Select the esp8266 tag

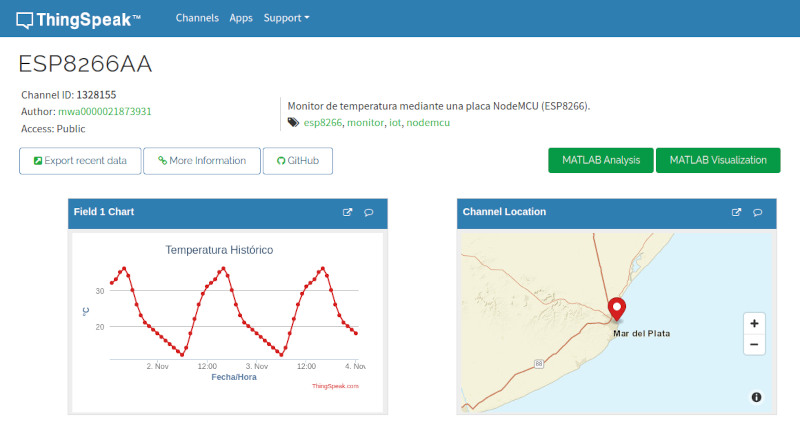pos(323,122)
